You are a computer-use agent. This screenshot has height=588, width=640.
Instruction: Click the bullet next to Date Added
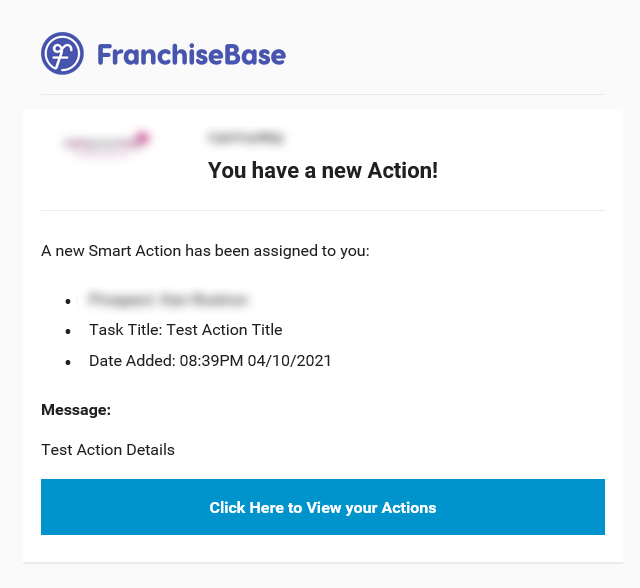[68, 361]
